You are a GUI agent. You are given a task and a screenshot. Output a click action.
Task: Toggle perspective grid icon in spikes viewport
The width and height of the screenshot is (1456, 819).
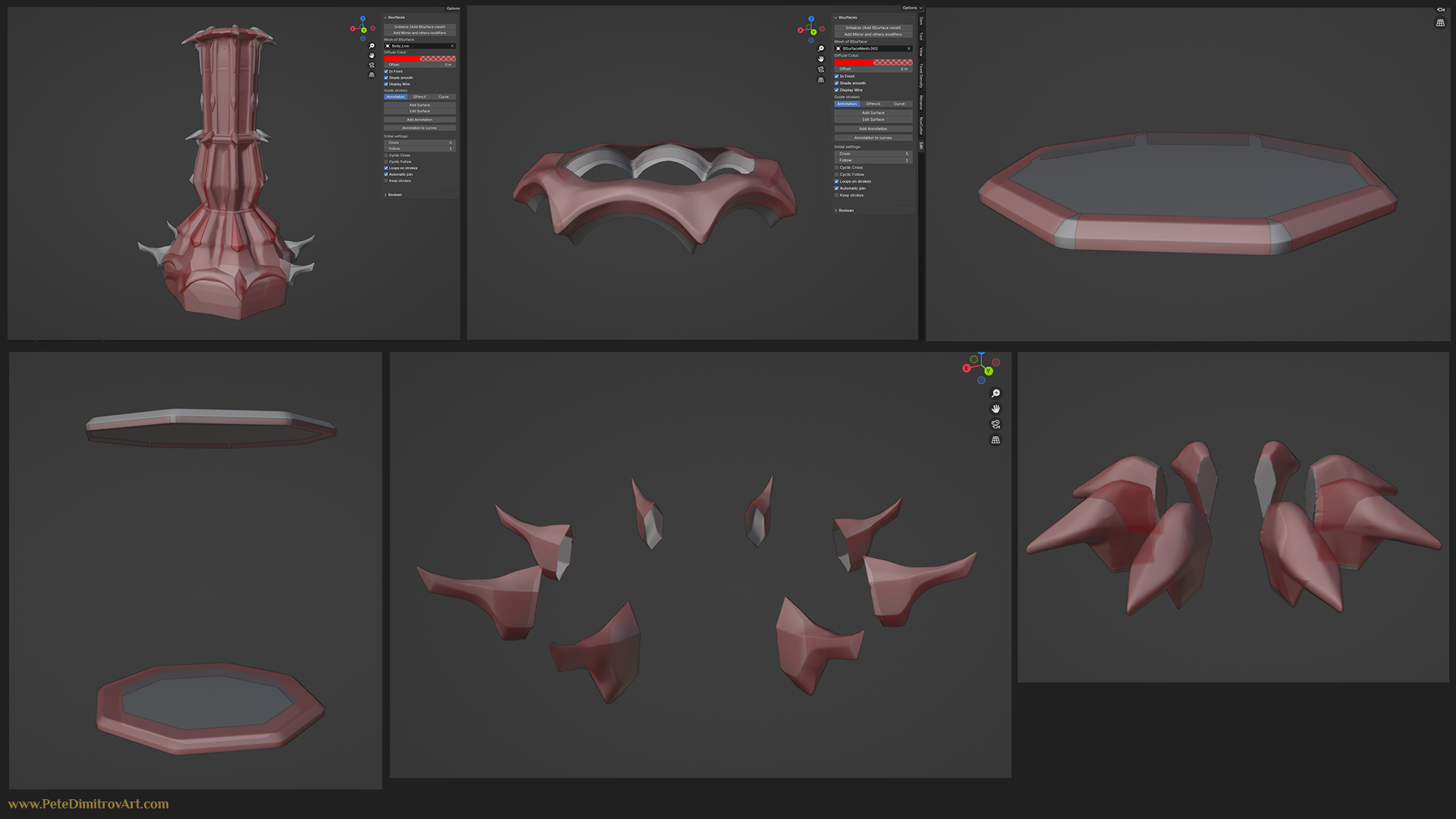point(996,440)
